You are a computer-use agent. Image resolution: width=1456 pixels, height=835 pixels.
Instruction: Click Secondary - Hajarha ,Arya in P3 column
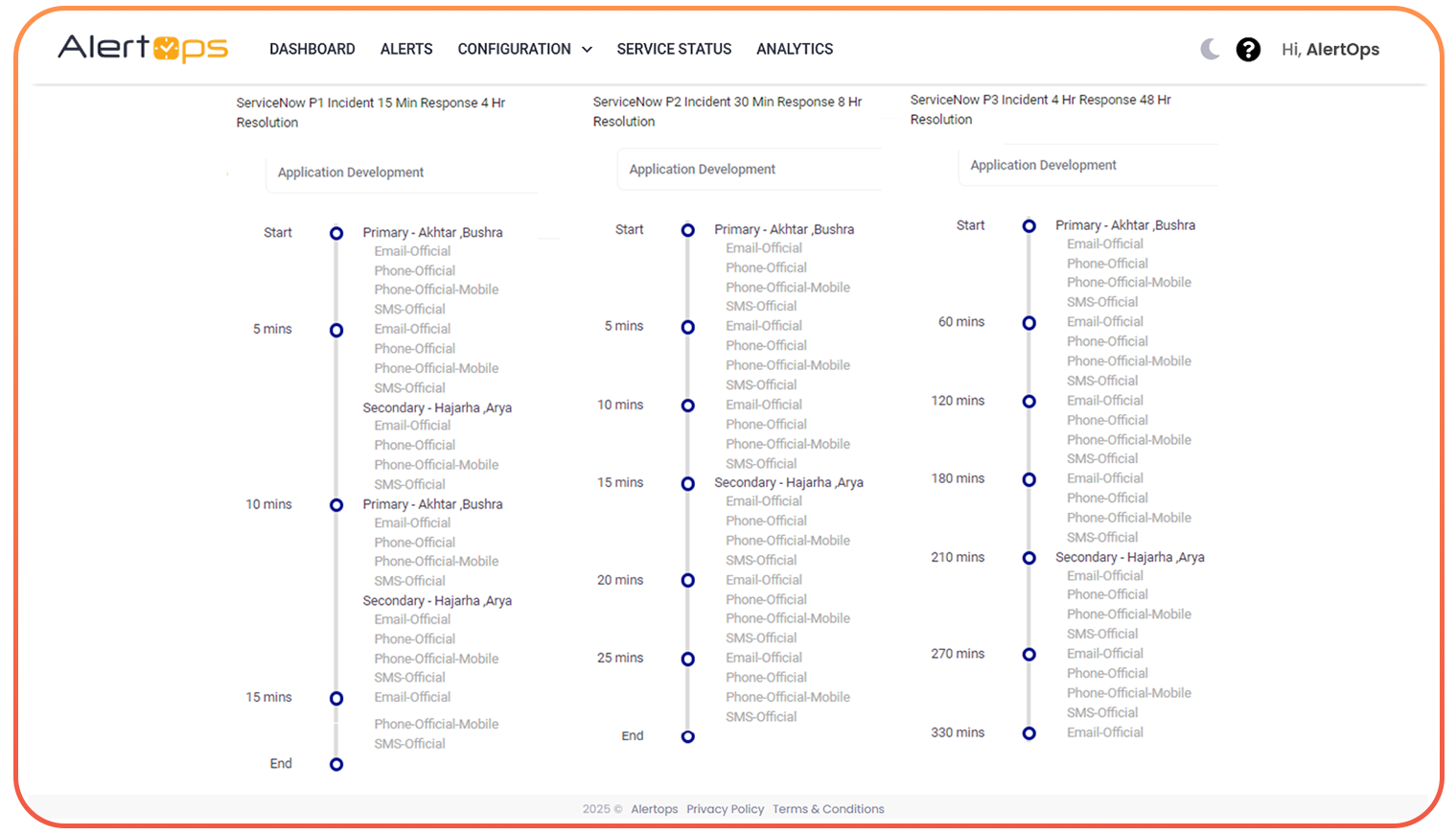(x=1130, y=557)
